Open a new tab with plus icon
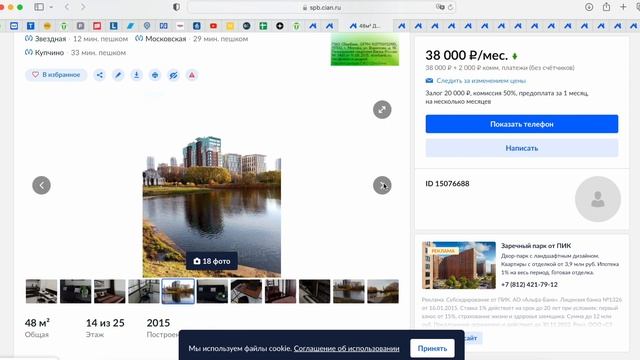 click(623, 7)
